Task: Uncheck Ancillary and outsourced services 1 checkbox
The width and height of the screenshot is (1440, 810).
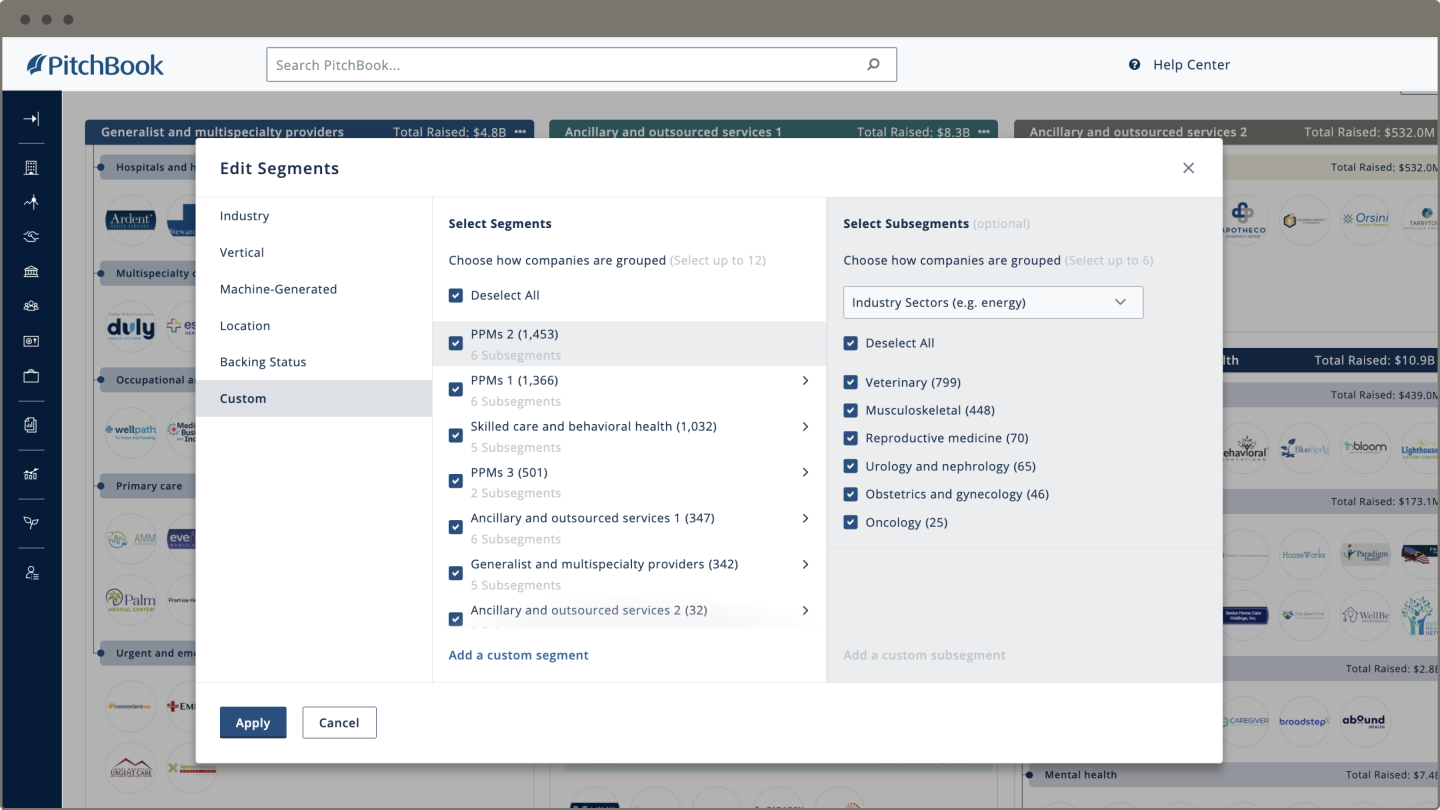Action: [456, 527]
